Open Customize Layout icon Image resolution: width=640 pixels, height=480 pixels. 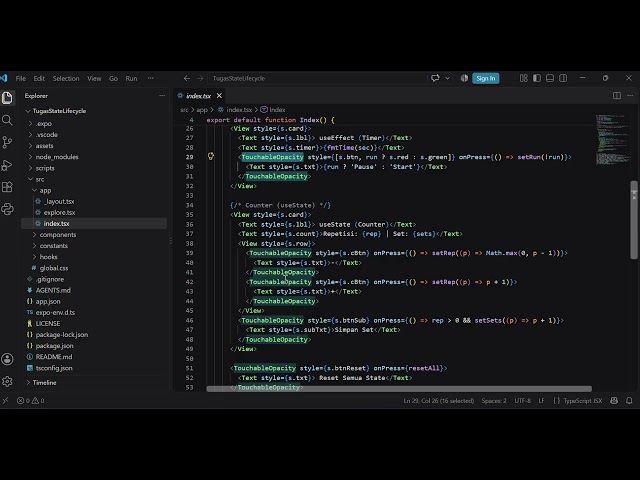[524, 78]
